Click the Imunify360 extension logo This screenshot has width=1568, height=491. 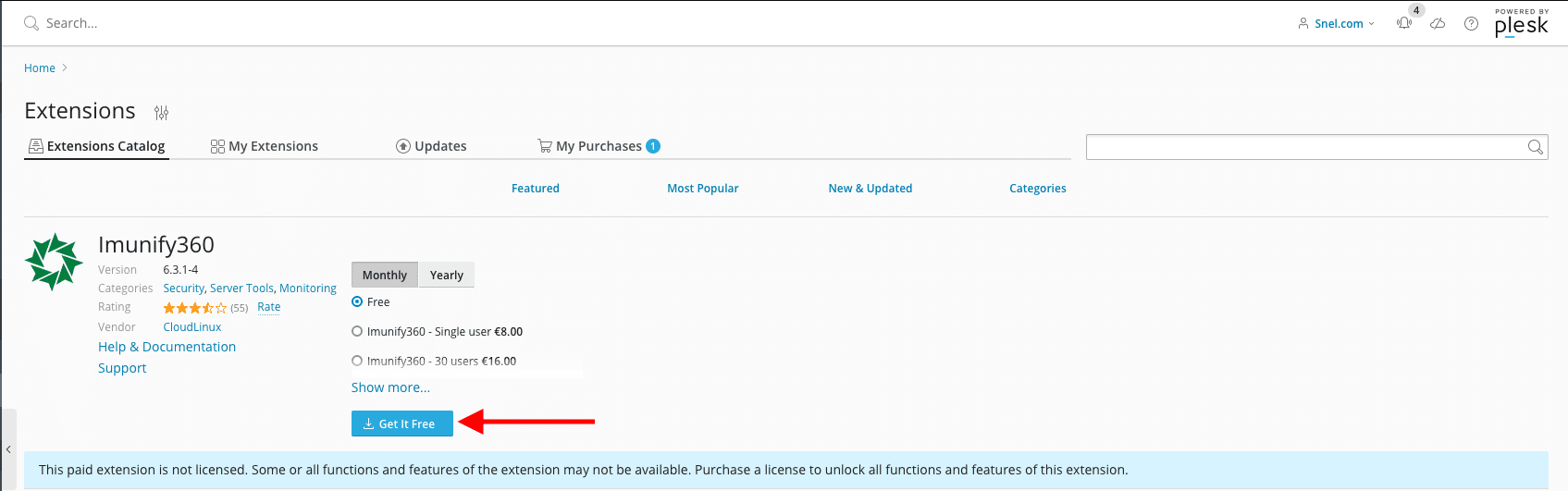[54, 262]
